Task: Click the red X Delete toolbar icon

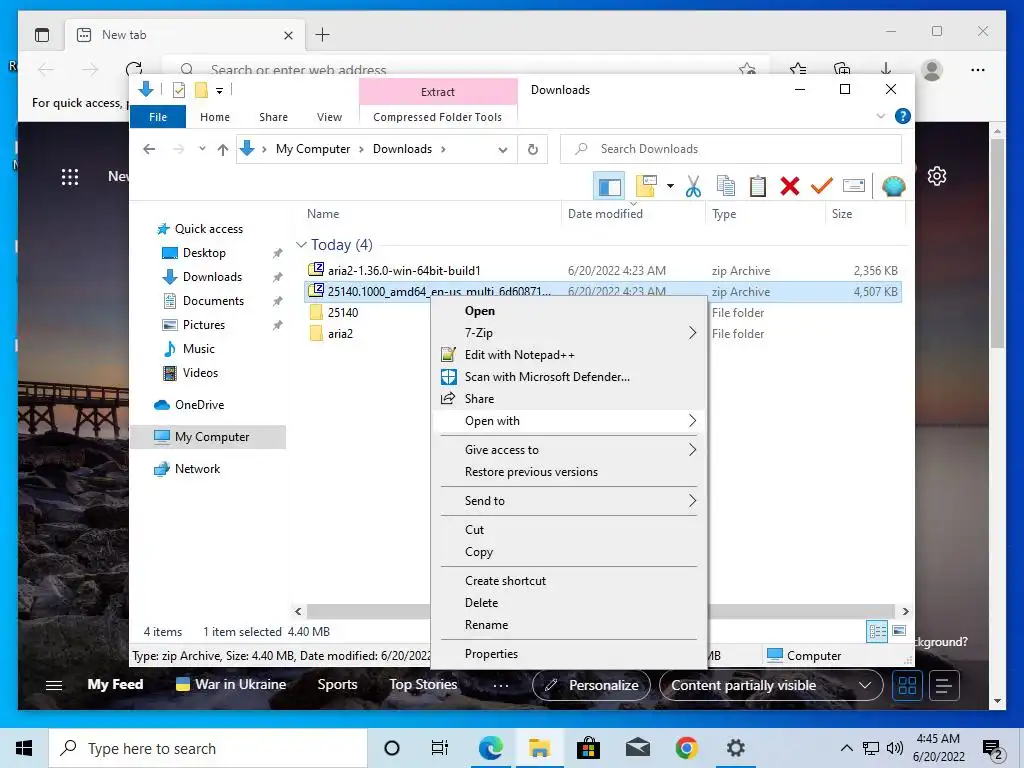Action: click(x=790, y=187)
